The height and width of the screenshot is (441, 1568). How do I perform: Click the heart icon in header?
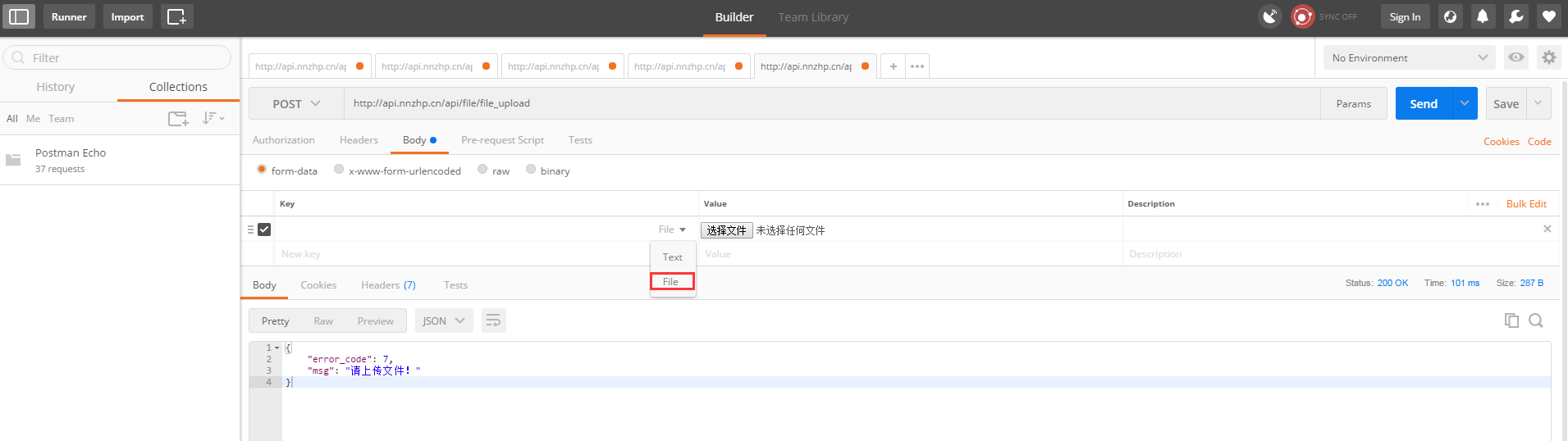coord(1548,16)
